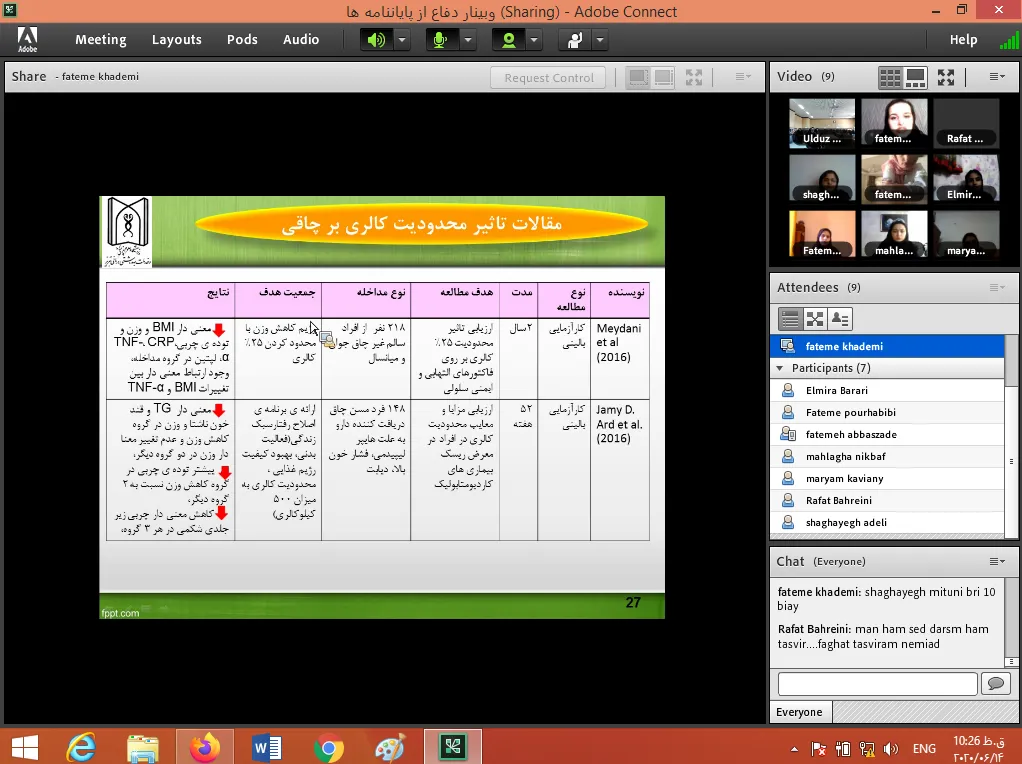Click the send chat message button
The width and height of the screenshot is (1022, 764).
tap(995, 683)
